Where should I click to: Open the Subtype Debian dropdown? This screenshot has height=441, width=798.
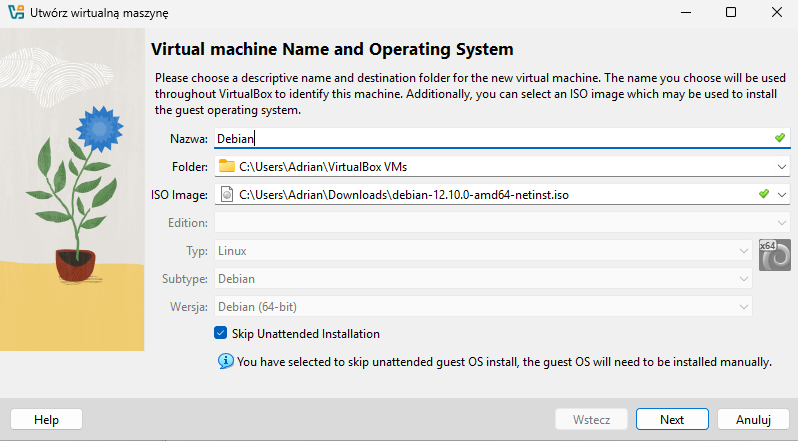point(483,279)
